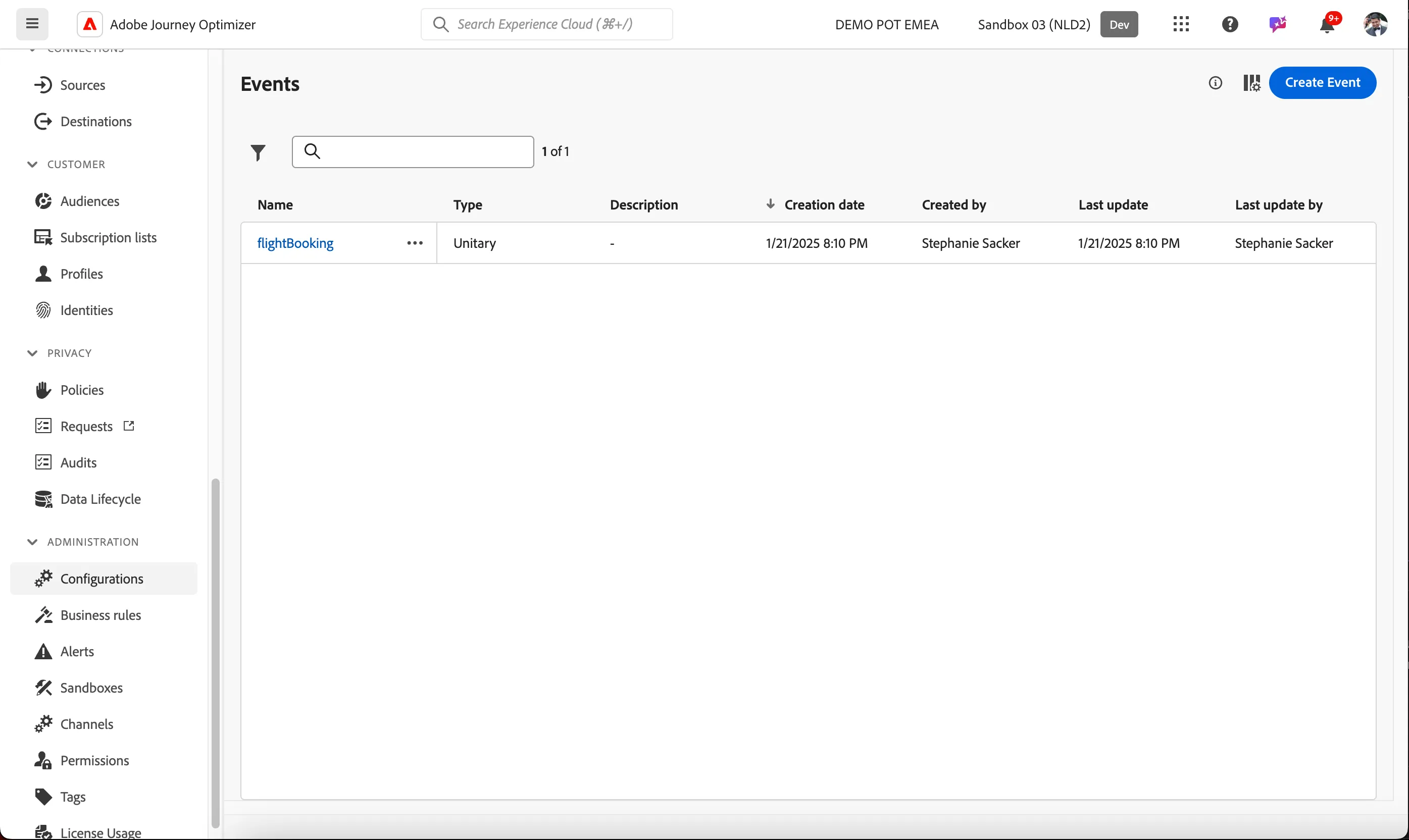
Task: Open Channels in sidebar
Action: coord(74,724)
